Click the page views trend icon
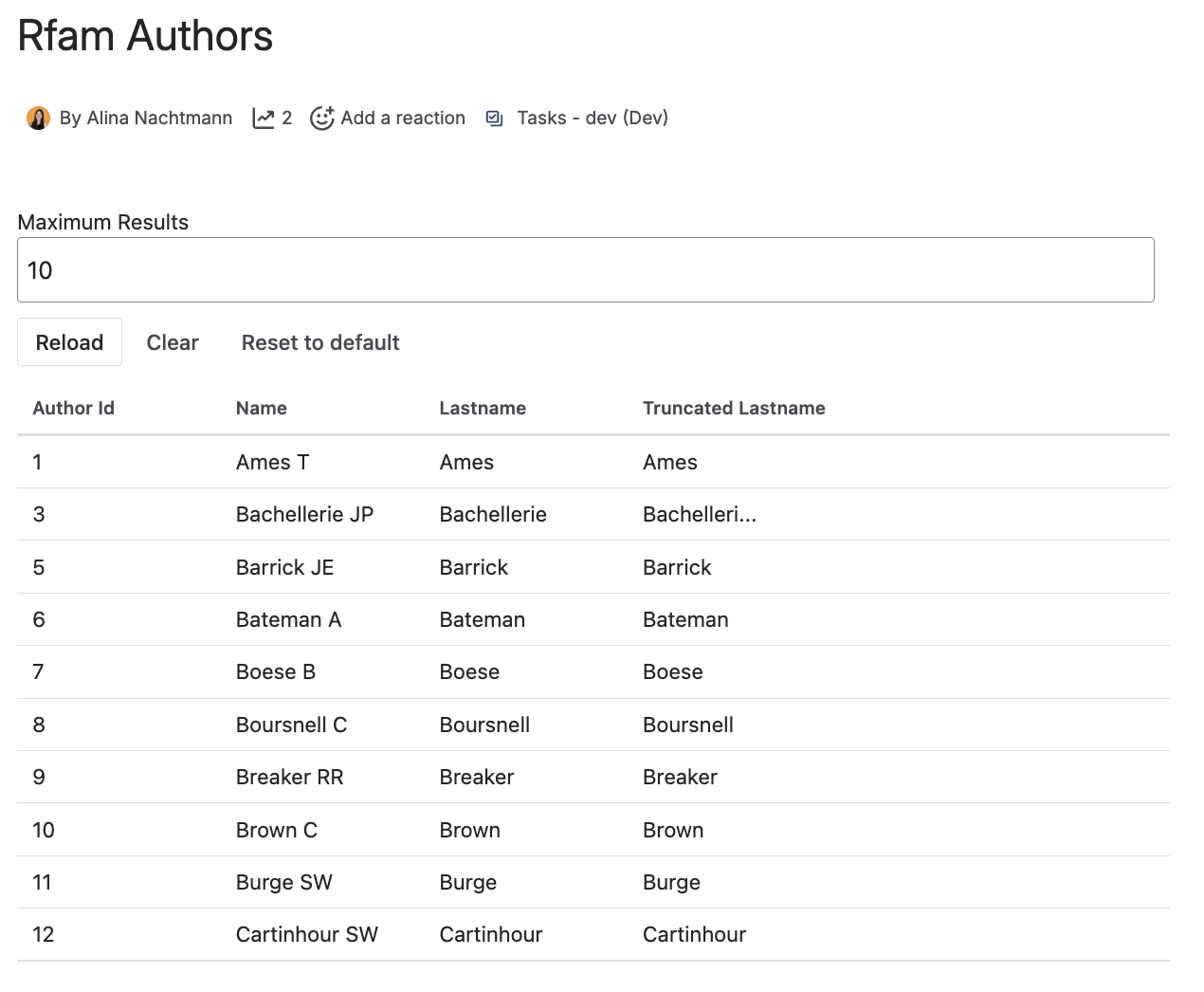 [263, 118]
